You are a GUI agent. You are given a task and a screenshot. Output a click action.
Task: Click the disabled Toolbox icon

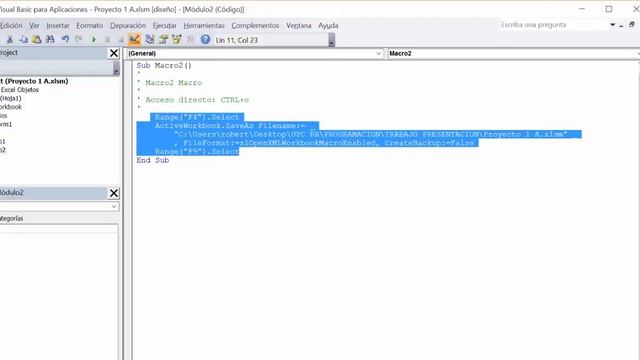tap(191, 40)
